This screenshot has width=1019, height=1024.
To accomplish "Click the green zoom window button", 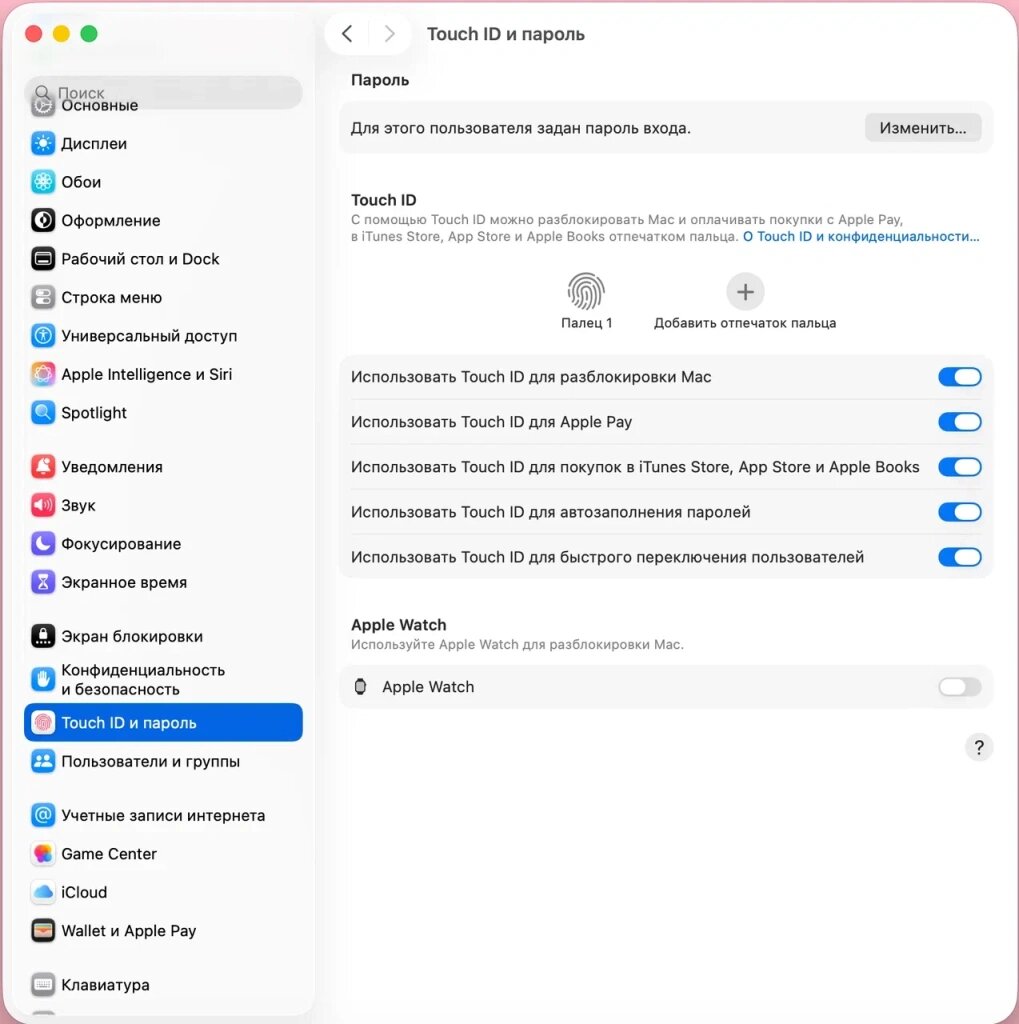I will [x=89, y=33].
